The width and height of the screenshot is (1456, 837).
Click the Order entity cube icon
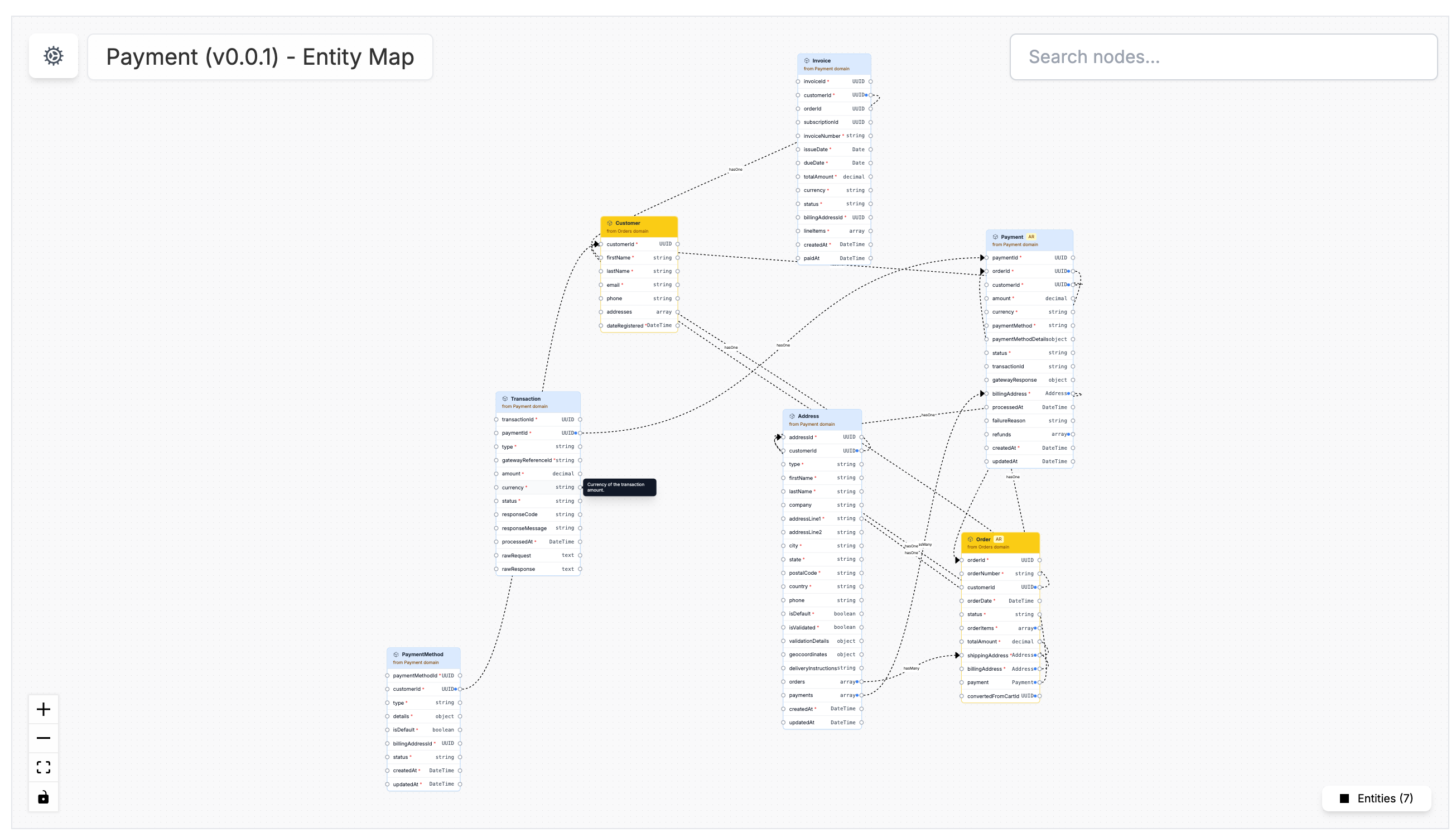coord(970,539)
